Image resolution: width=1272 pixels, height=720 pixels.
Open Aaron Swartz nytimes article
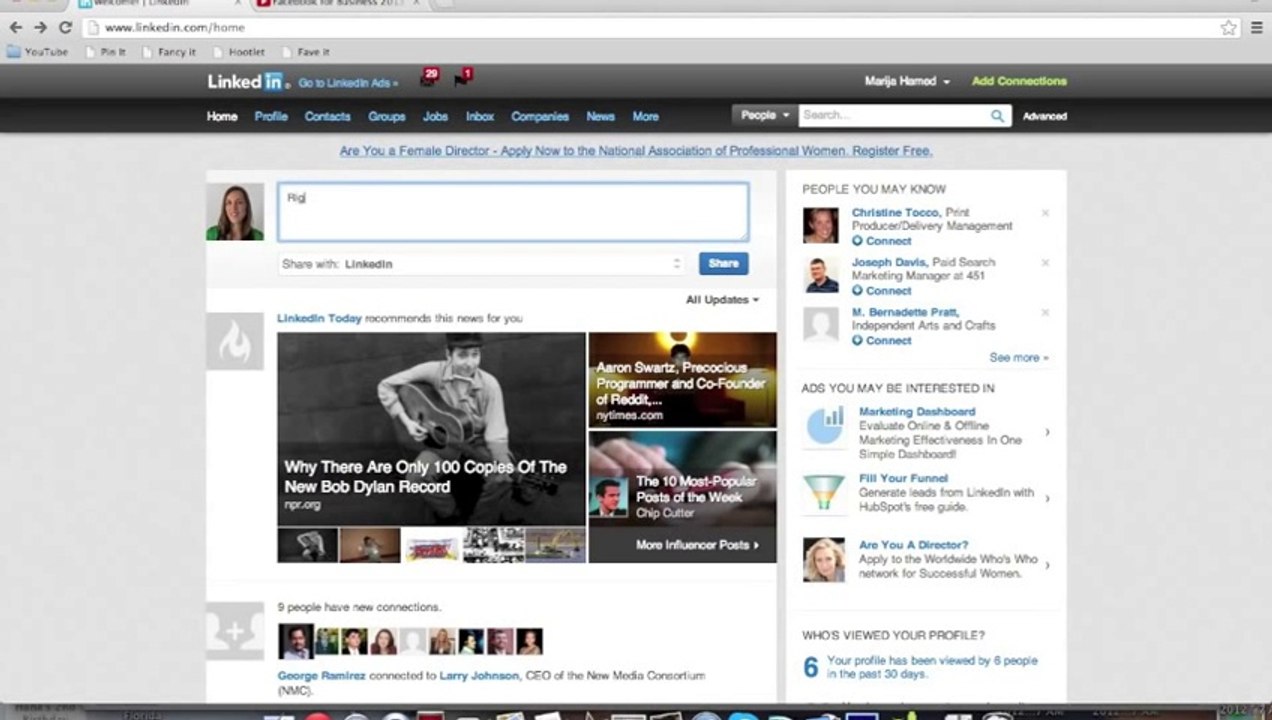tap(682, 380)
